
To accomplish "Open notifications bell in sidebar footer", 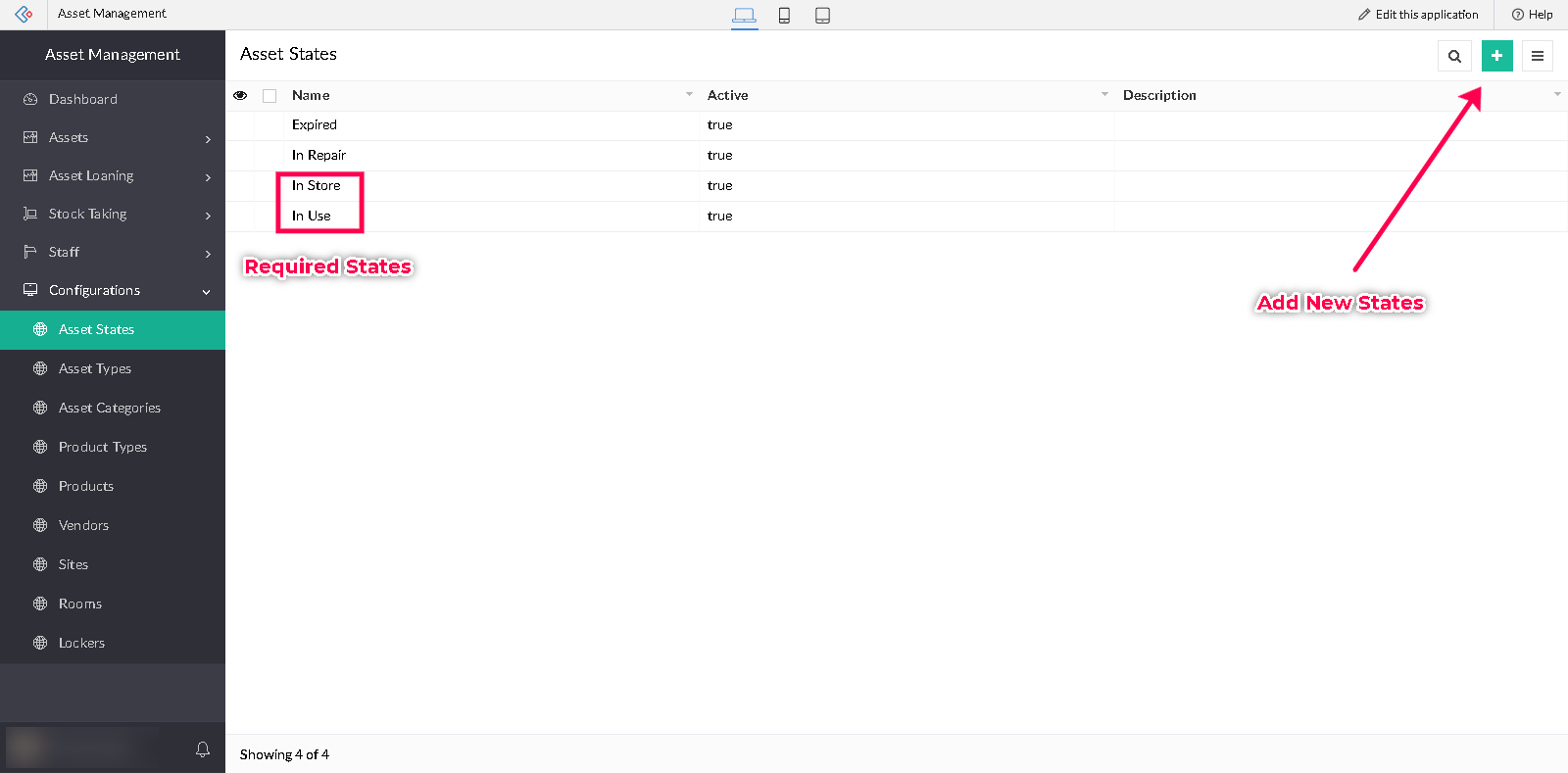I will (203, 749).
